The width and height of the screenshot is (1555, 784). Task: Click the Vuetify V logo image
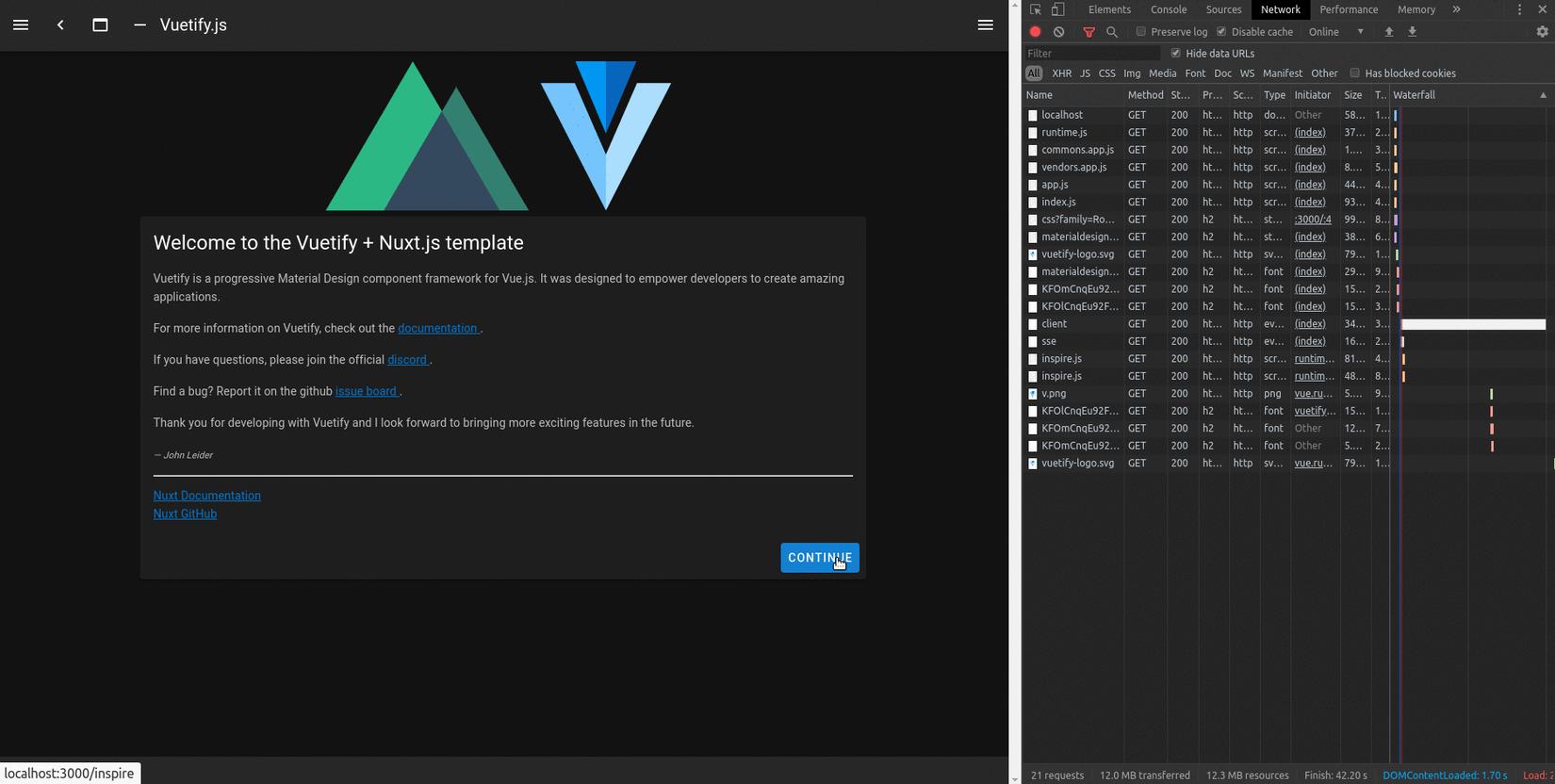click(x=606, y=135)
